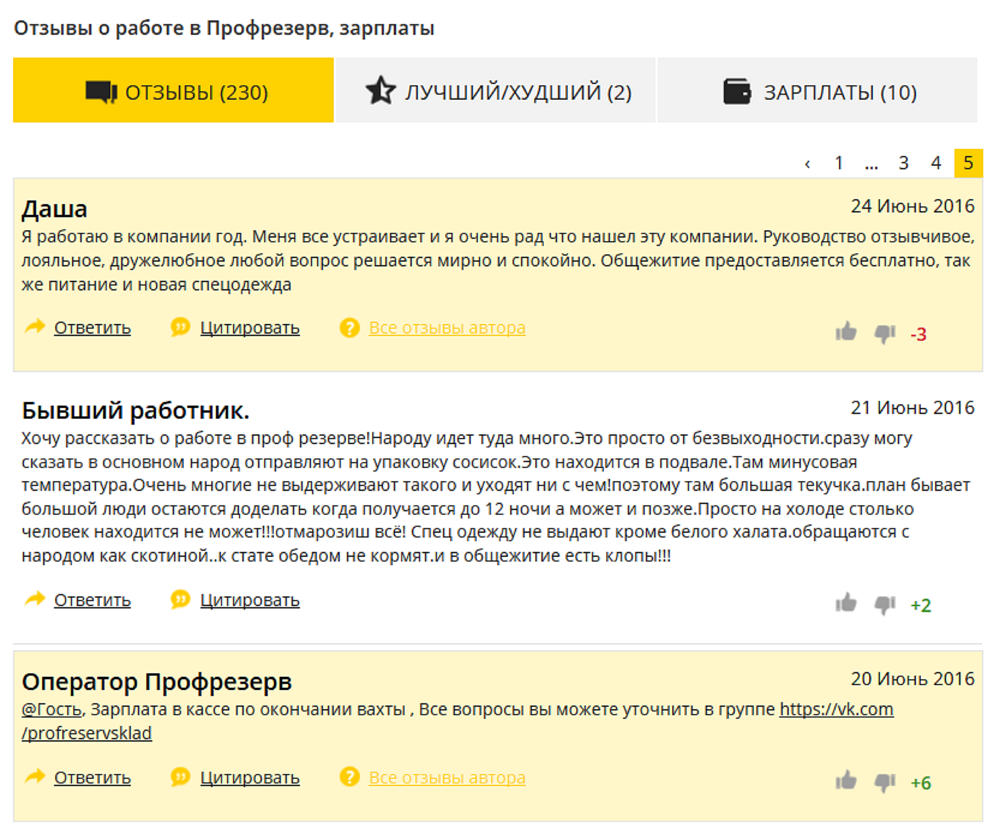
Task: Click quote bubble icon in Оператор Профрезерв comment
Action: pos(180,777)
